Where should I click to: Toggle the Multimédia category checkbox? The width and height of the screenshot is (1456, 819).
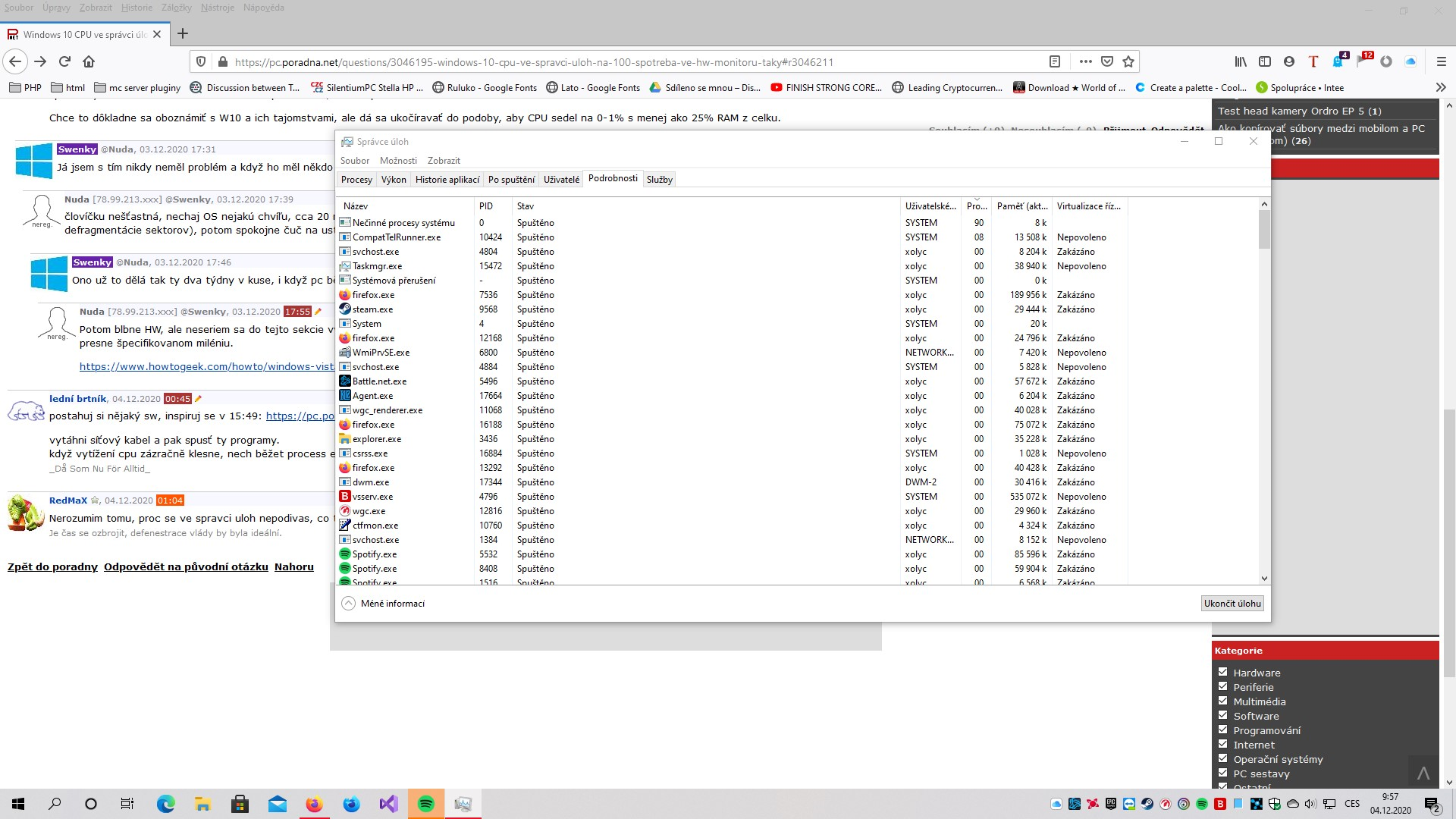1222,701
